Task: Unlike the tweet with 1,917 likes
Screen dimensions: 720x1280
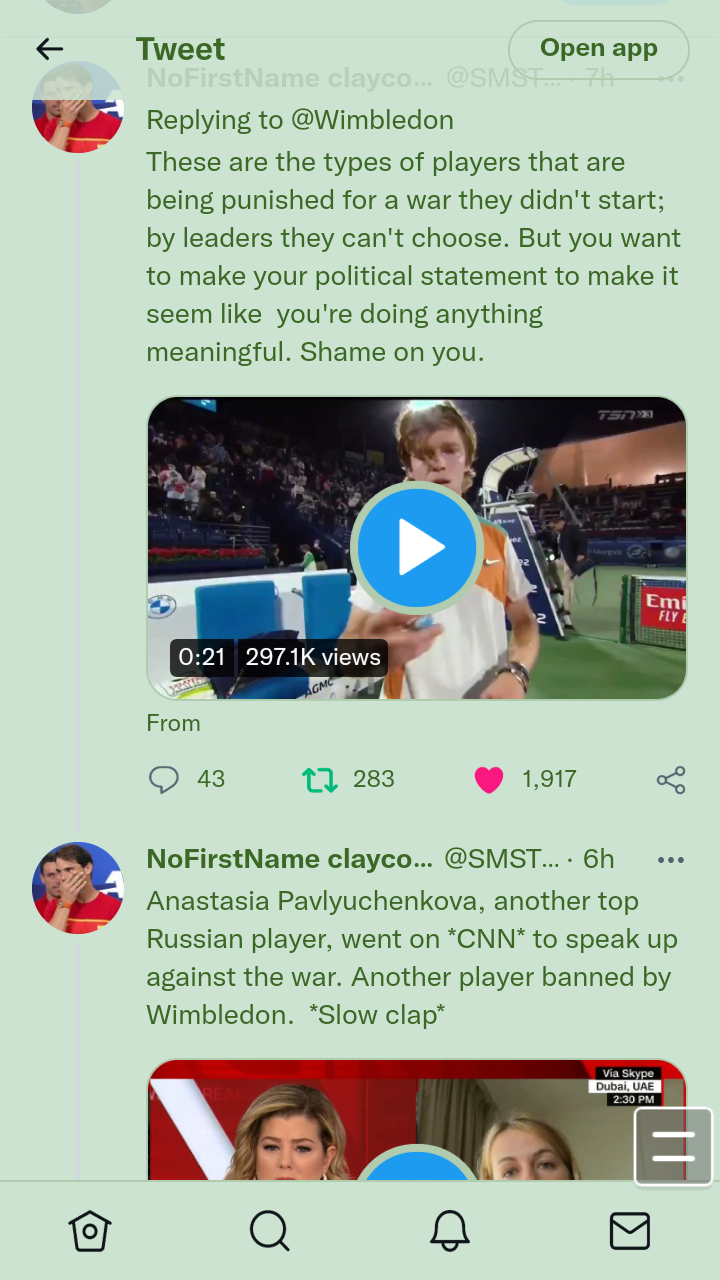Action: (489, 779)
